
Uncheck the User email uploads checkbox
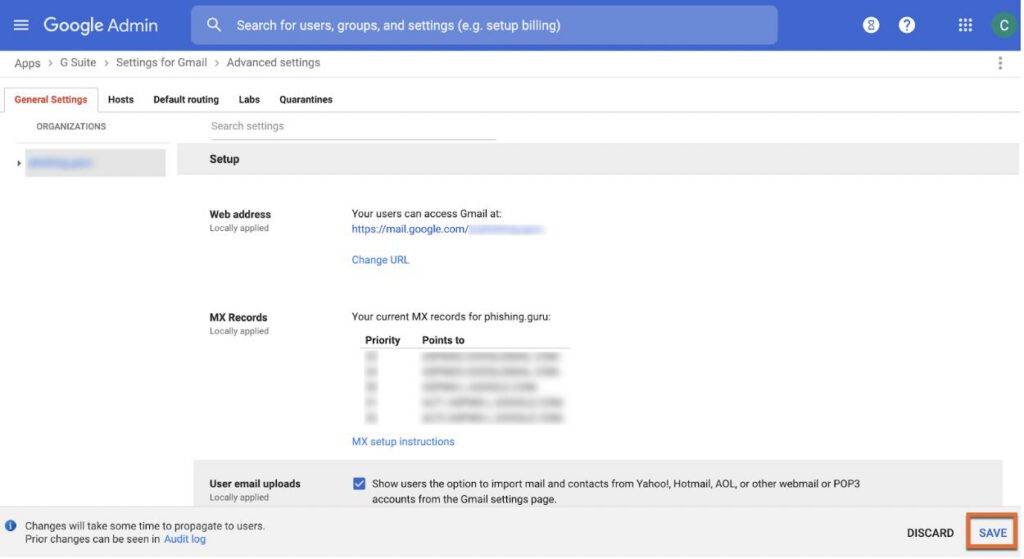(359, 484)
